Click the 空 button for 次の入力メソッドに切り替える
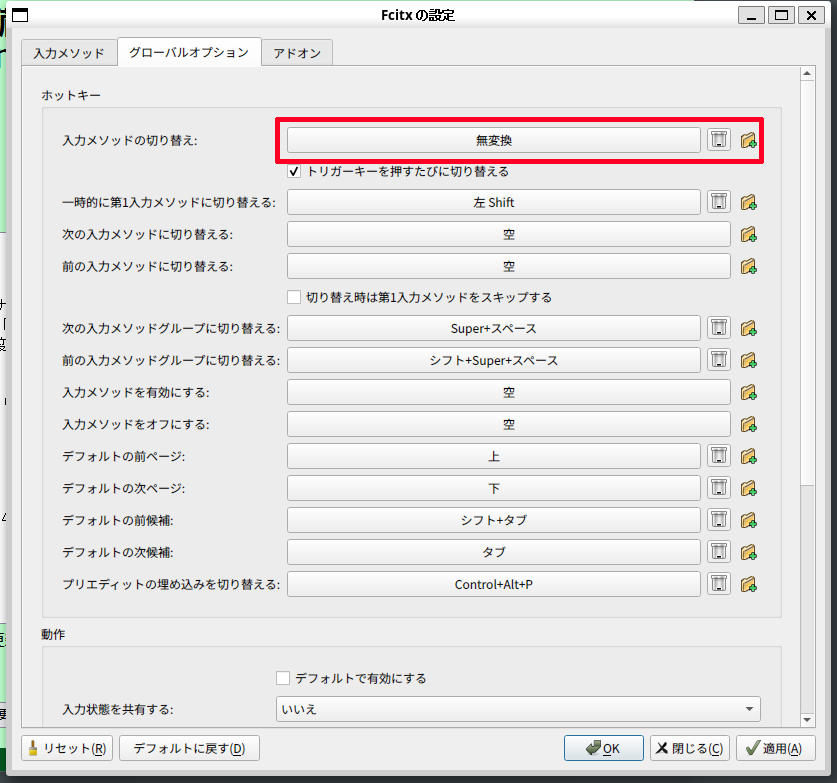837x783 pixels. 509,234
